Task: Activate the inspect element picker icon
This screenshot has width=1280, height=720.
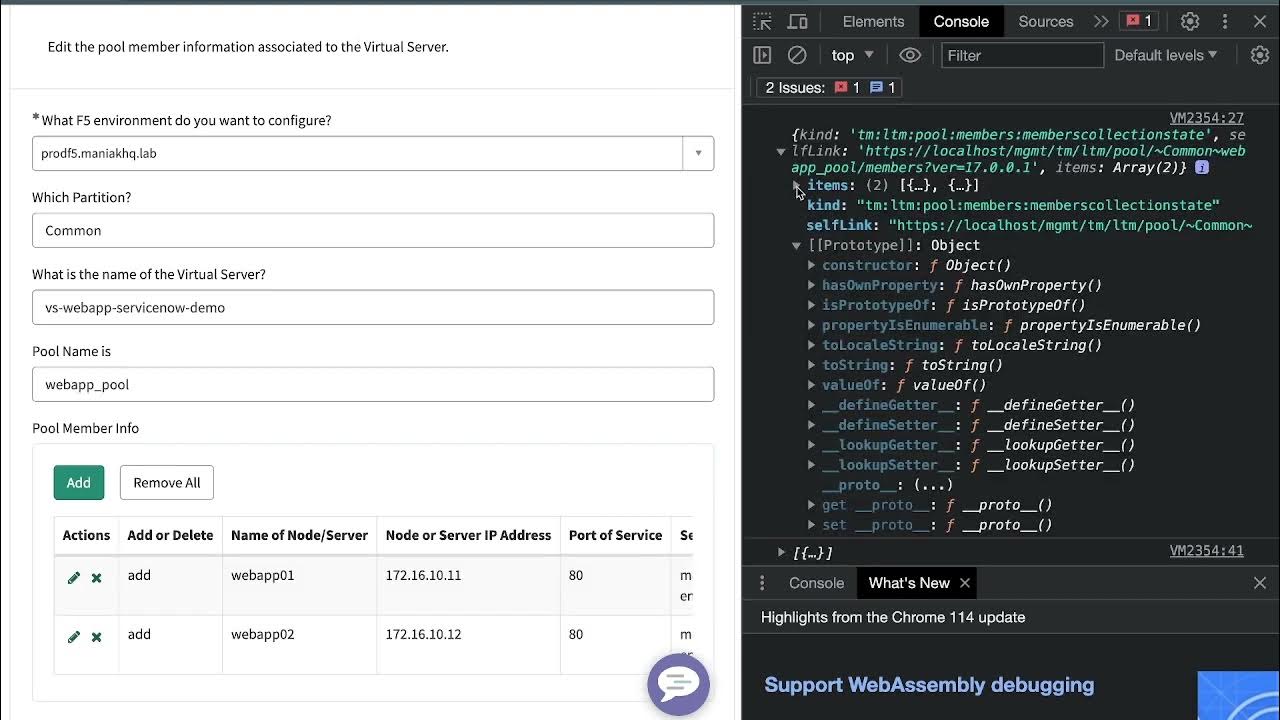Action: click(x=763, y=21)
